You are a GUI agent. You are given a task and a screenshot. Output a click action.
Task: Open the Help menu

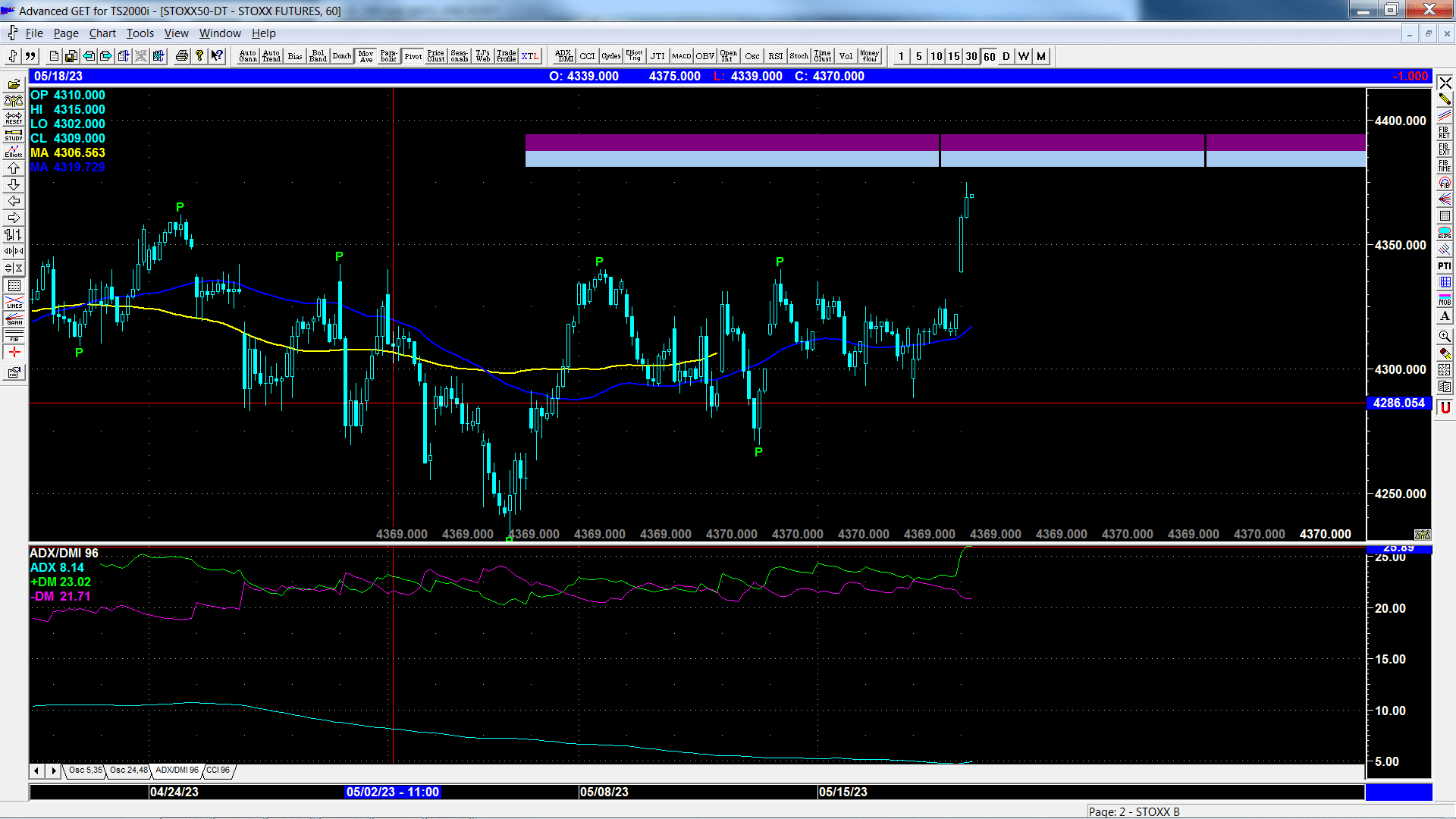click(264, 33)
